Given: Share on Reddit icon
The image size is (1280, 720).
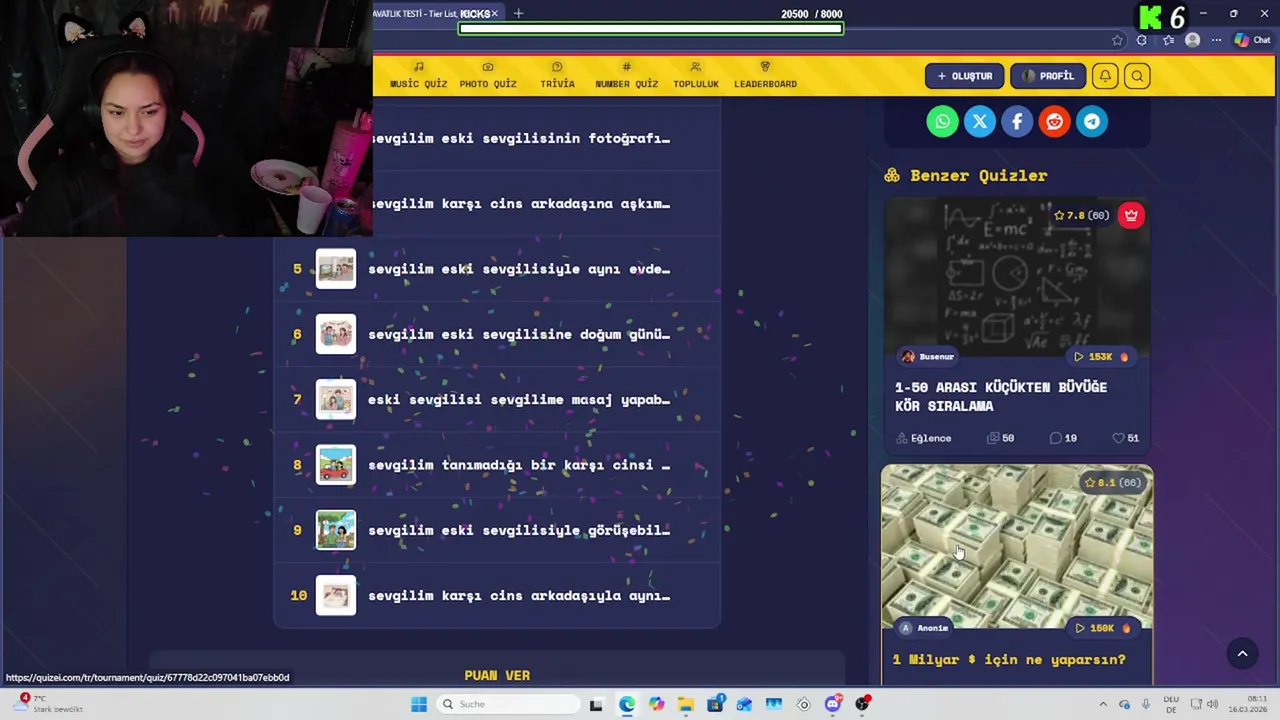Looking at the screenshot, I should click(1054, 122).
